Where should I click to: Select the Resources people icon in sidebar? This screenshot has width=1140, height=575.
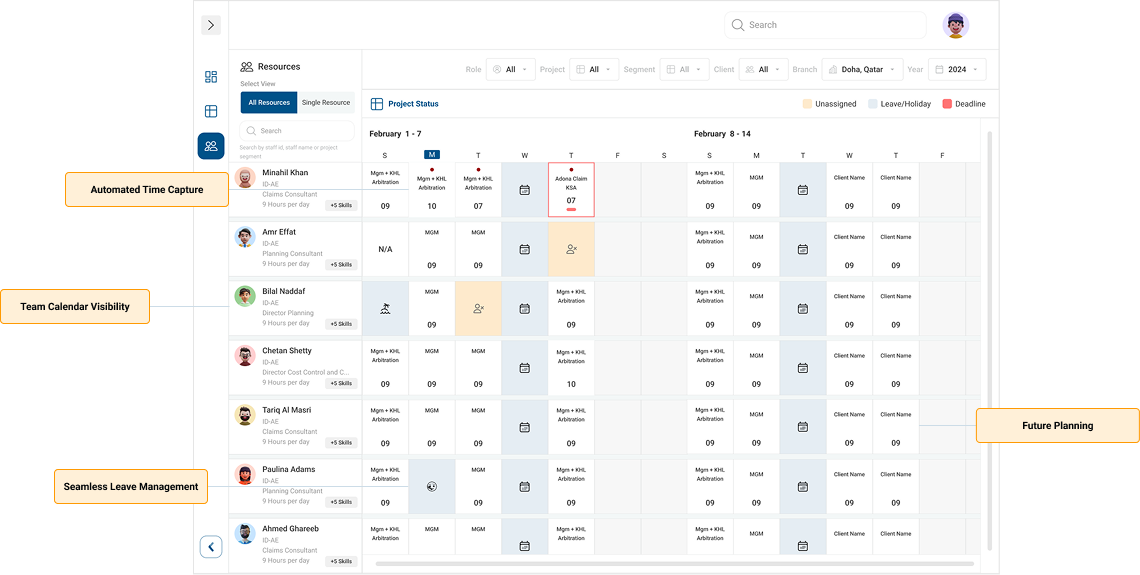click(x=211, y=146)
